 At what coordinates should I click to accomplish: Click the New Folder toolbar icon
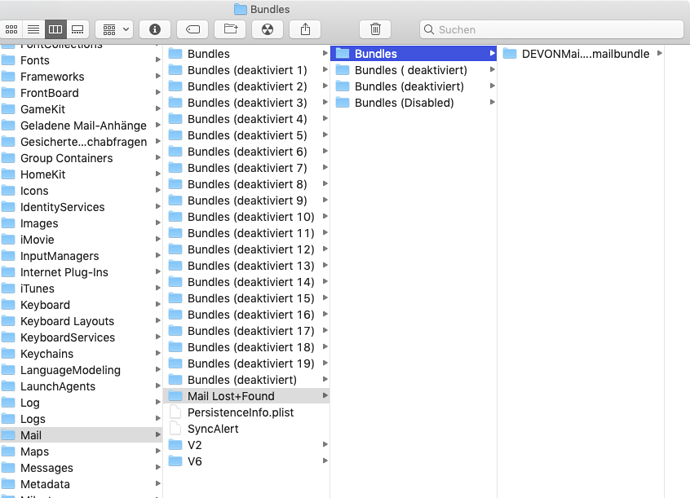231,30
